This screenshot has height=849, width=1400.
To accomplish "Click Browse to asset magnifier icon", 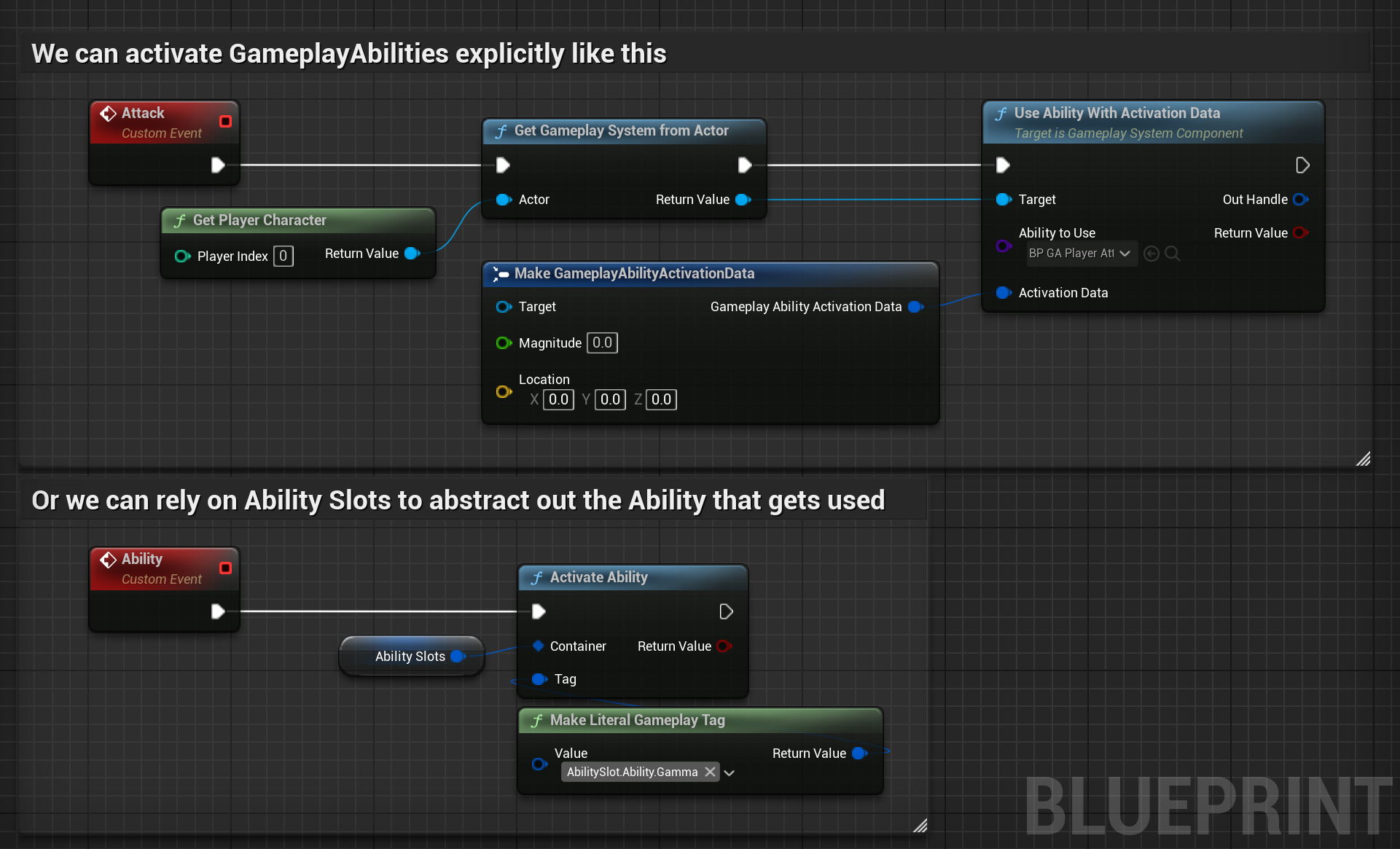I will 1172,254.
